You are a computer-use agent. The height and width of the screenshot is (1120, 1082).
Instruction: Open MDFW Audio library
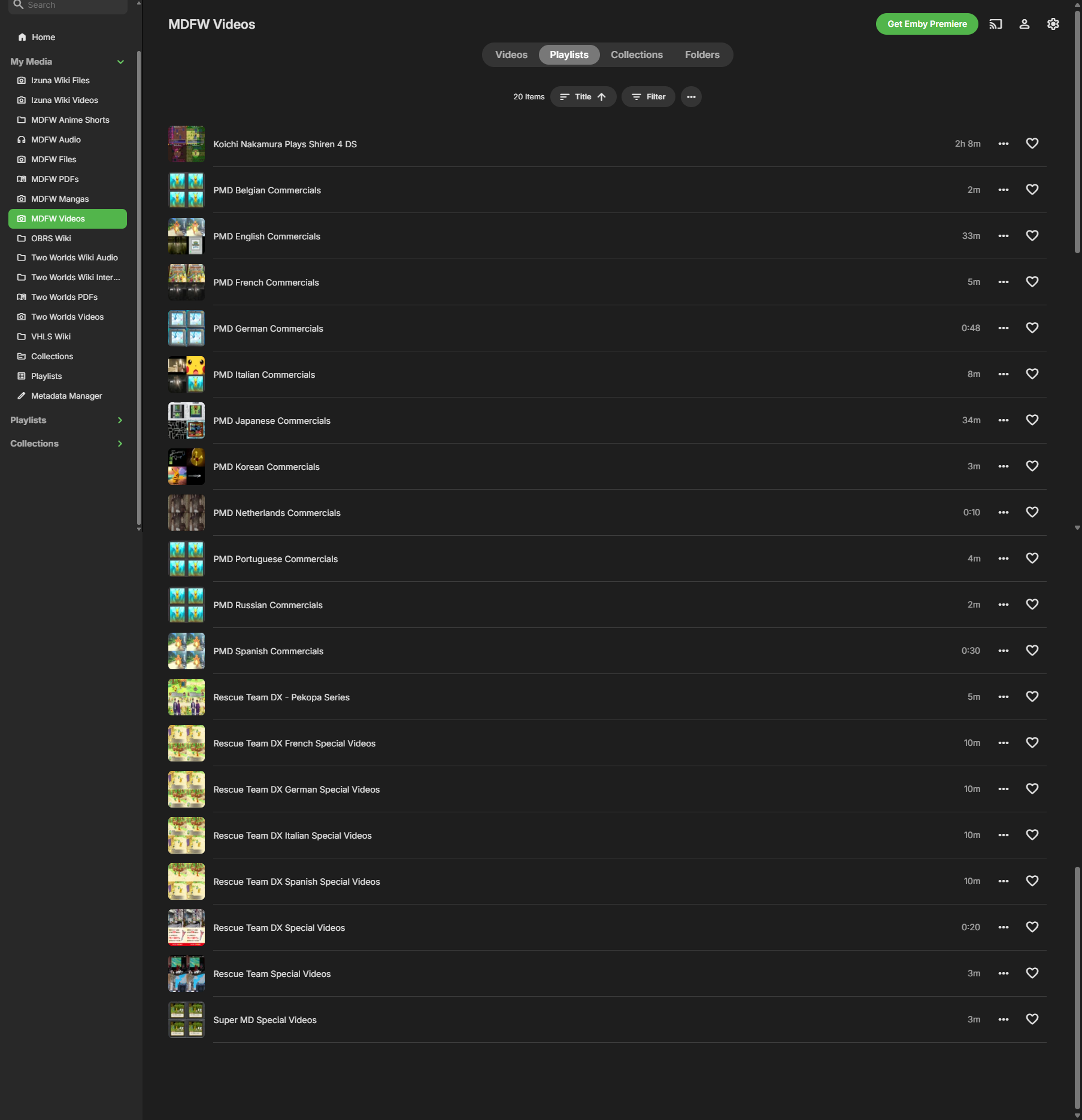56,139
